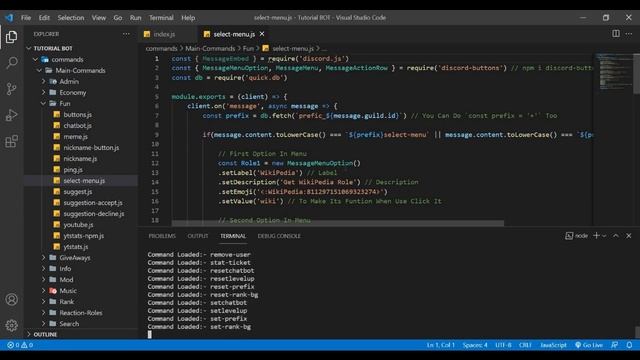
Task: Open the Edit menu
Action: [44, 18]
